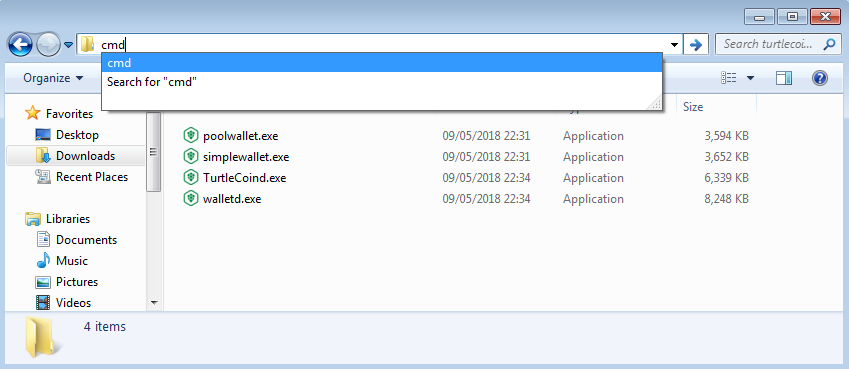The height and width of the screenshot is (369, 849).
Task: Select walletd.exe file
Action: (x=232, y=199)
